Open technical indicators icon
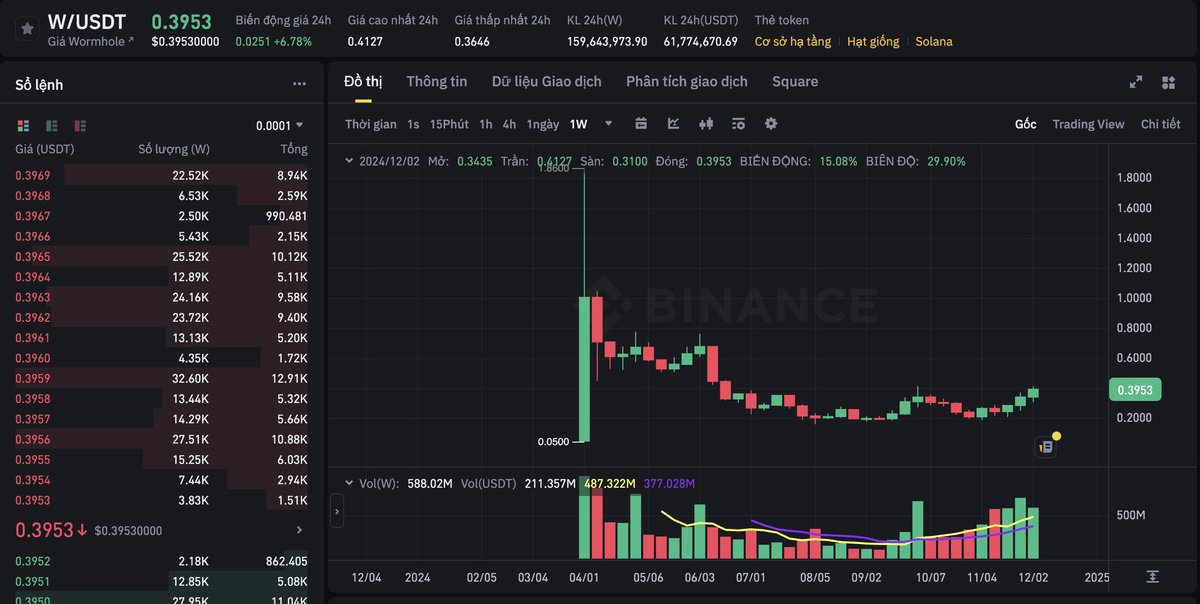The image size is (1200, 604). point(674,124)
